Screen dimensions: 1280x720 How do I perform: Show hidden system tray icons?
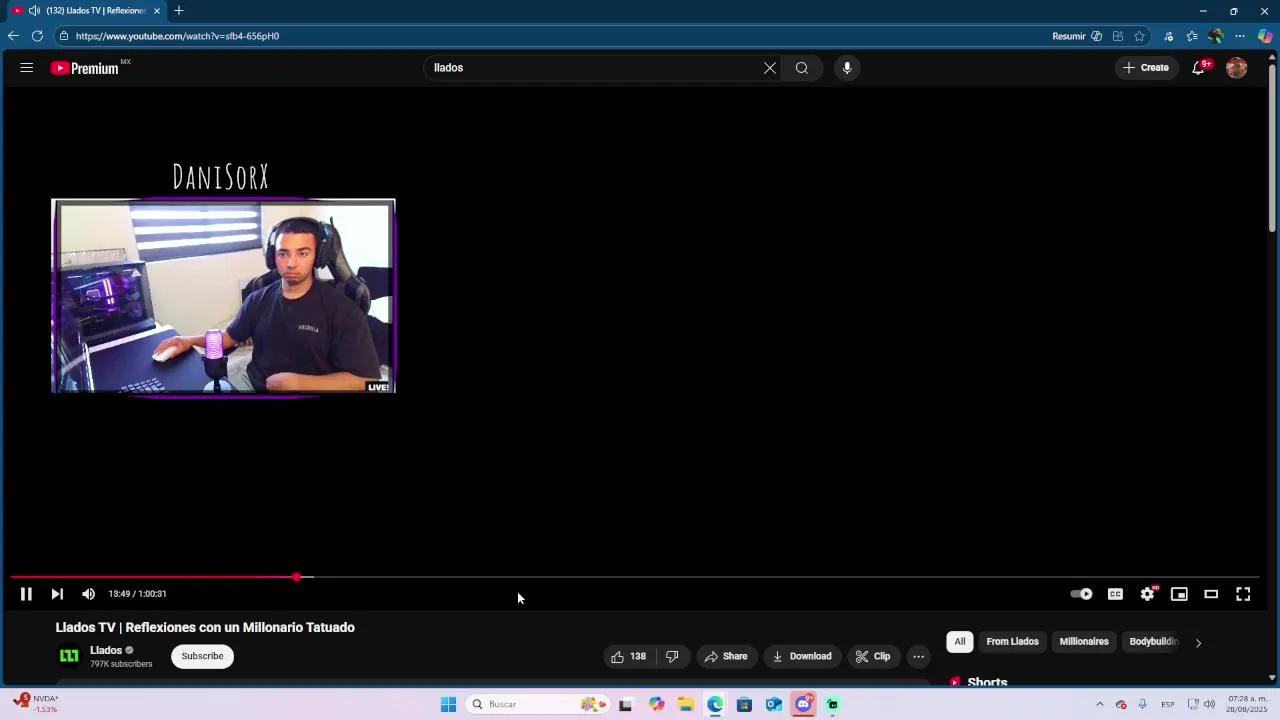[x=1099, y=704]
